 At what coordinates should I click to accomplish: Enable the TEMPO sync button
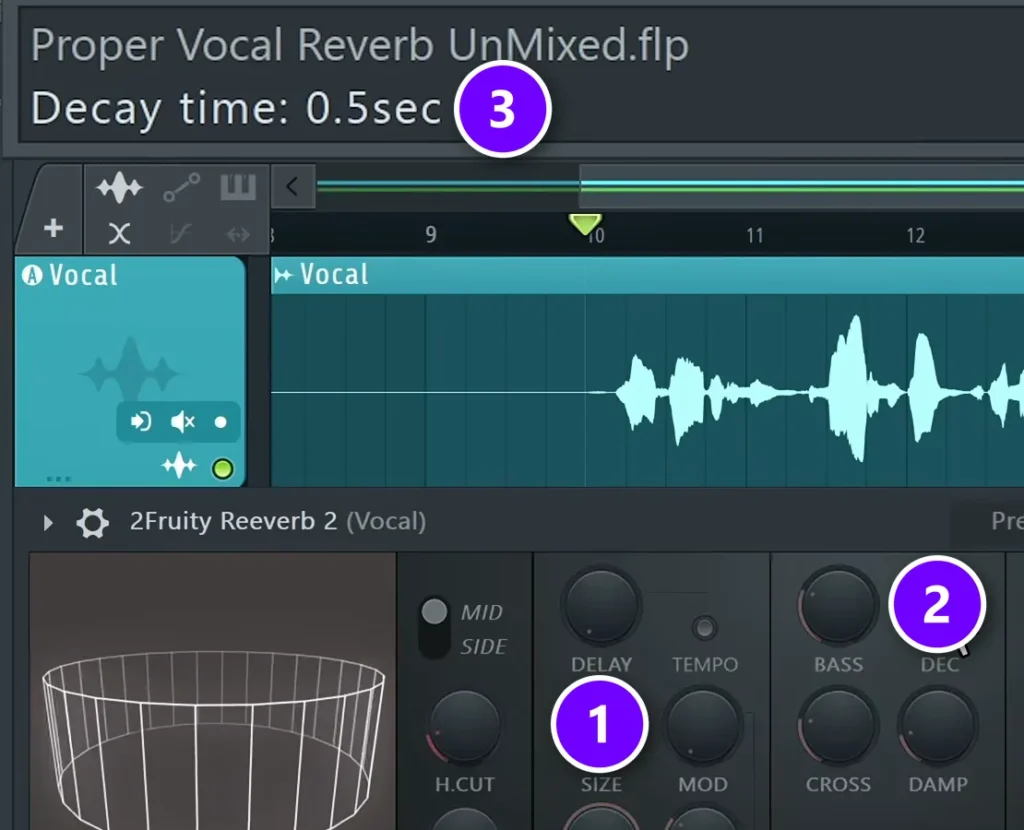click(704, 628)
